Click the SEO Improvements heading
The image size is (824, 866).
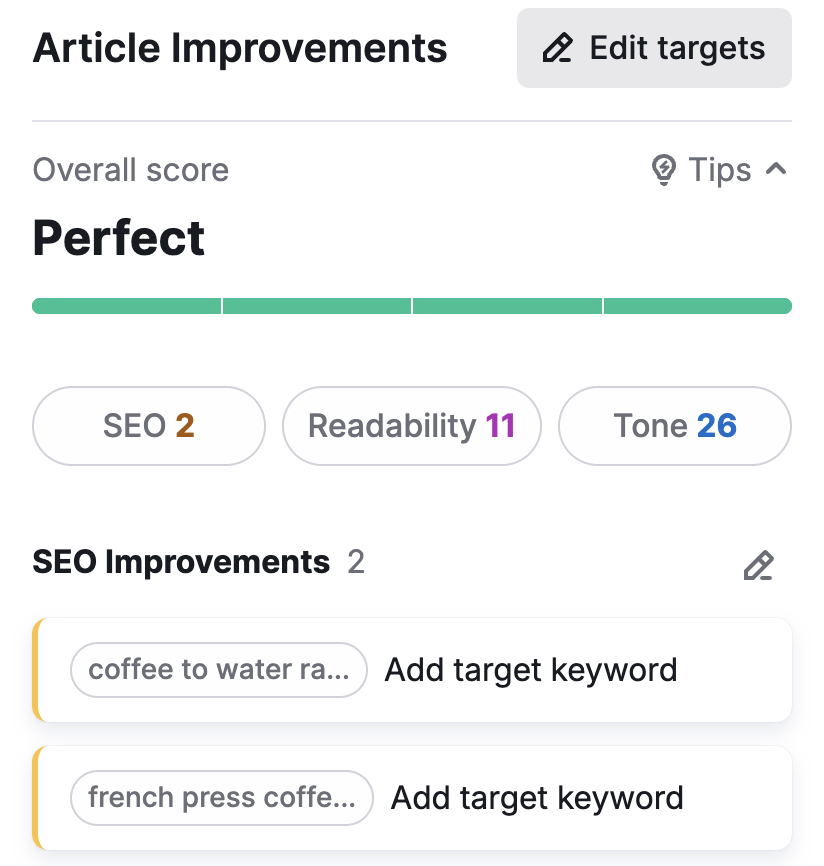point(181,563)
